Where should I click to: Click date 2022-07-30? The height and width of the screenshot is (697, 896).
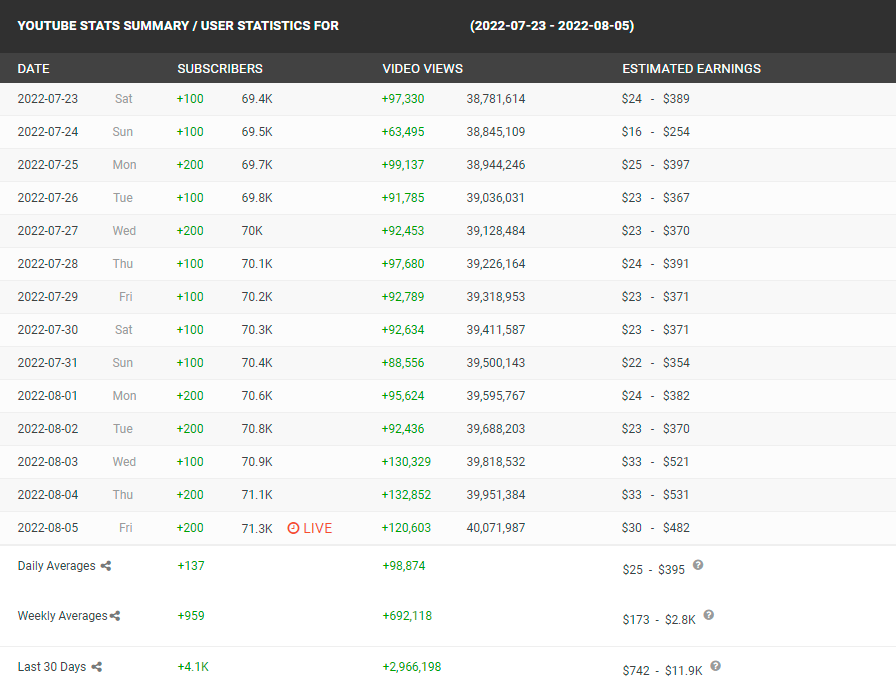point(48,330)
